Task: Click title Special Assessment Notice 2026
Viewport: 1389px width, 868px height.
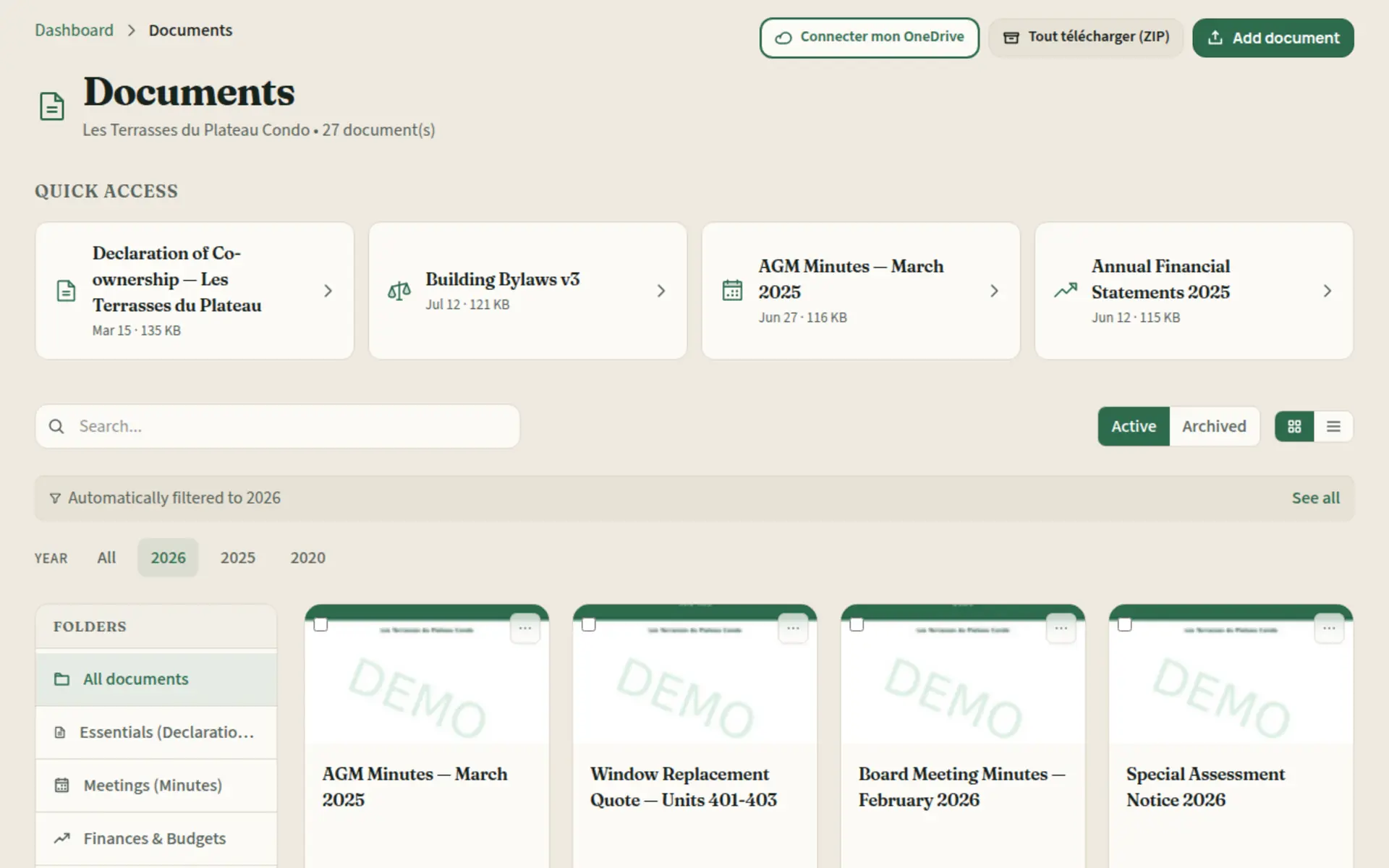Action: point(1205,787)
